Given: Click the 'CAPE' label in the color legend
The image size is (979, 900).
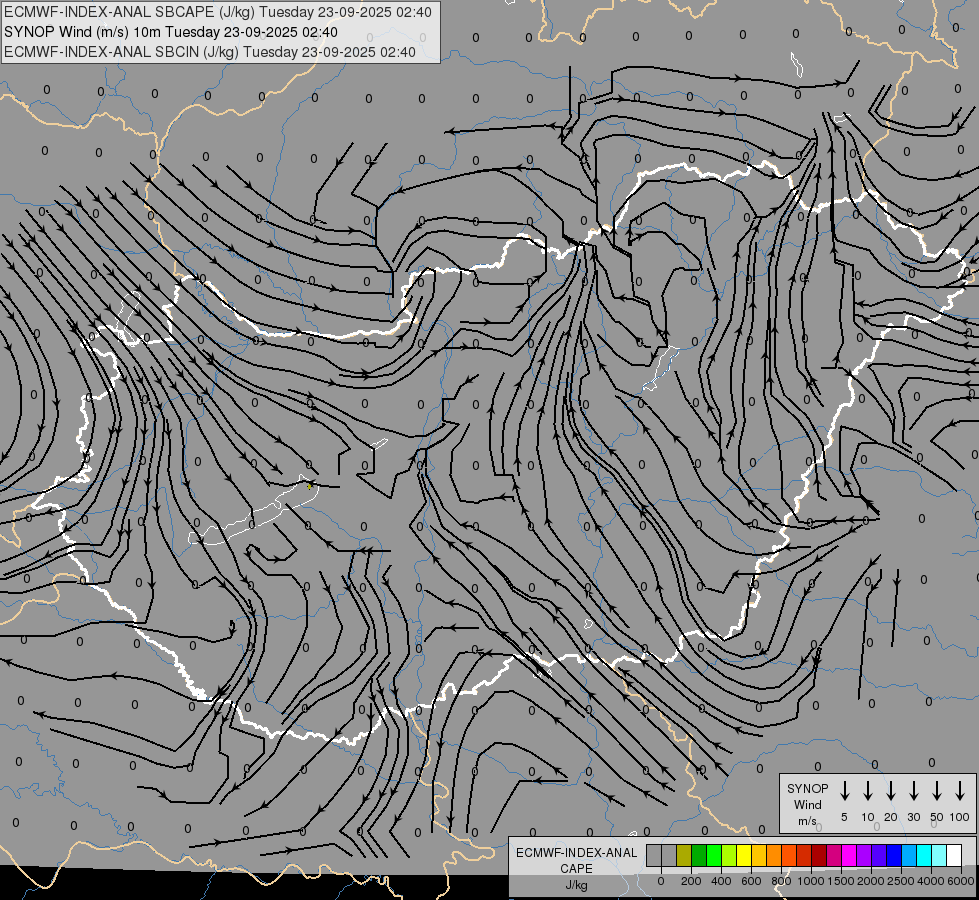Looking at the screenshot, I should pyautogui.click(x=576, y=869).
